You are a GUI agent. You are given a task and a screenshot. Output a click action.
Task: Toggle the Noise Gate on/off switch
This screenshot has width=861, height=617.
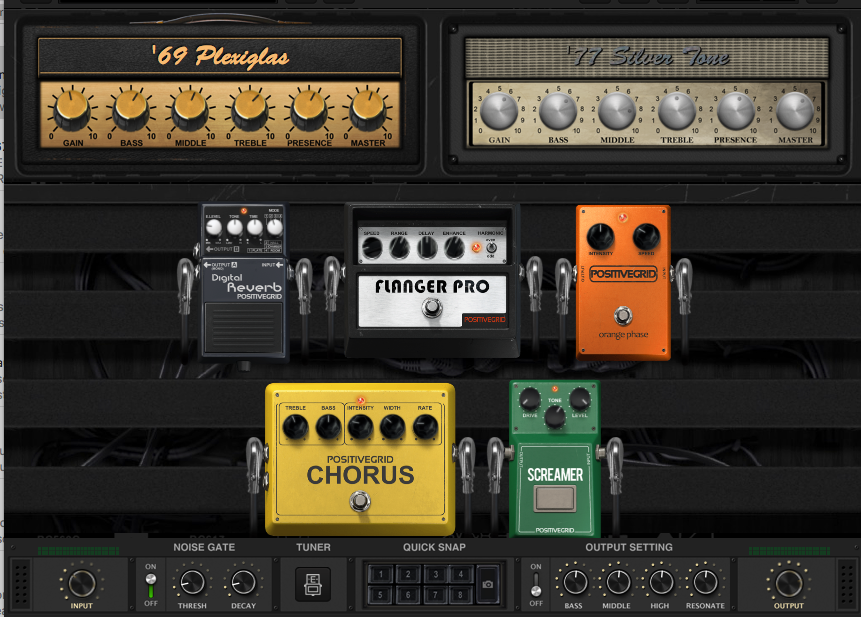click(150, 585)
